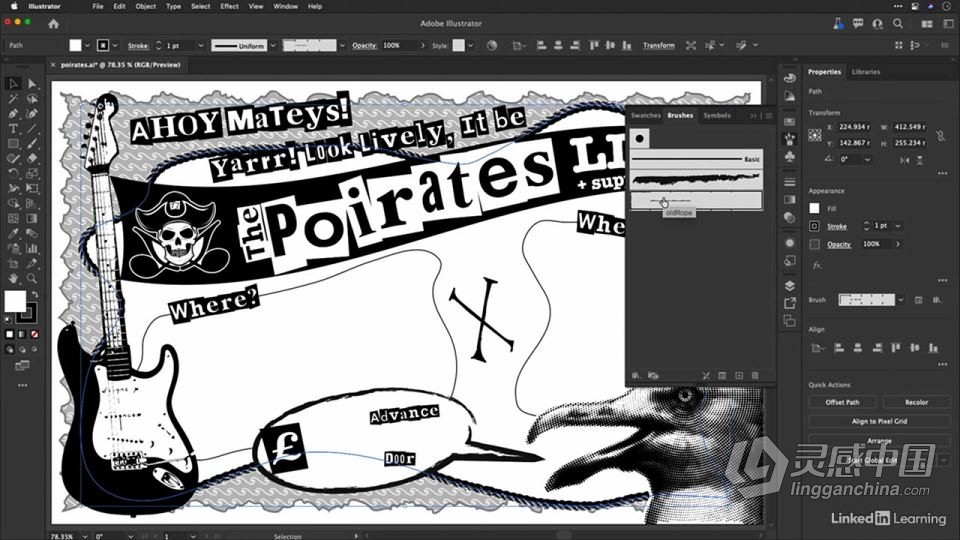The height and width of the screenshot is (540, 960).
Task: Click the Home icon
Action: click(53, 24)
